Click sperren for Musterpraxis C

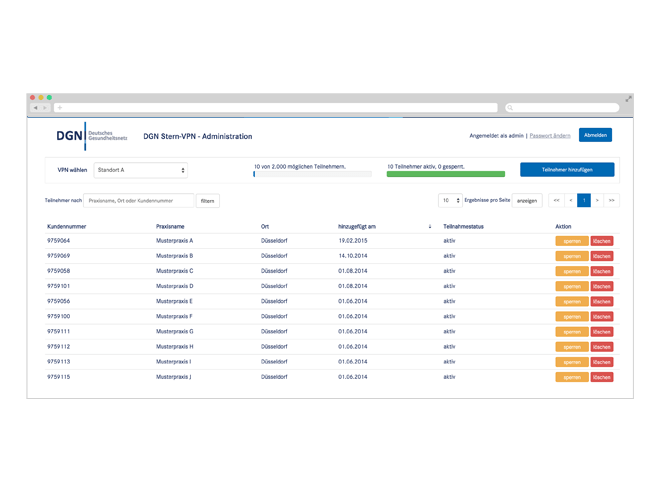pyautogui.click(x=572, y=271)
